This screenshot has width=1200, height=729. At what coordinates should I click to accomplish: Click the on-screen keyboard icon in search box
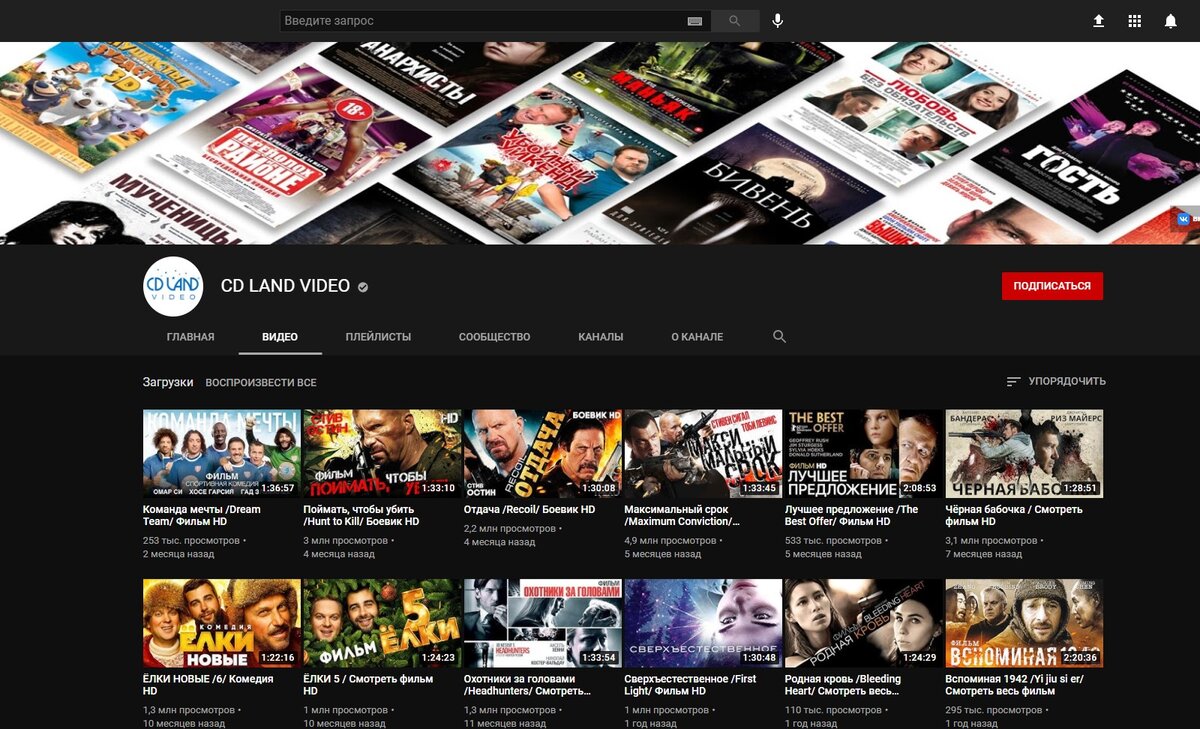point(695,21)
